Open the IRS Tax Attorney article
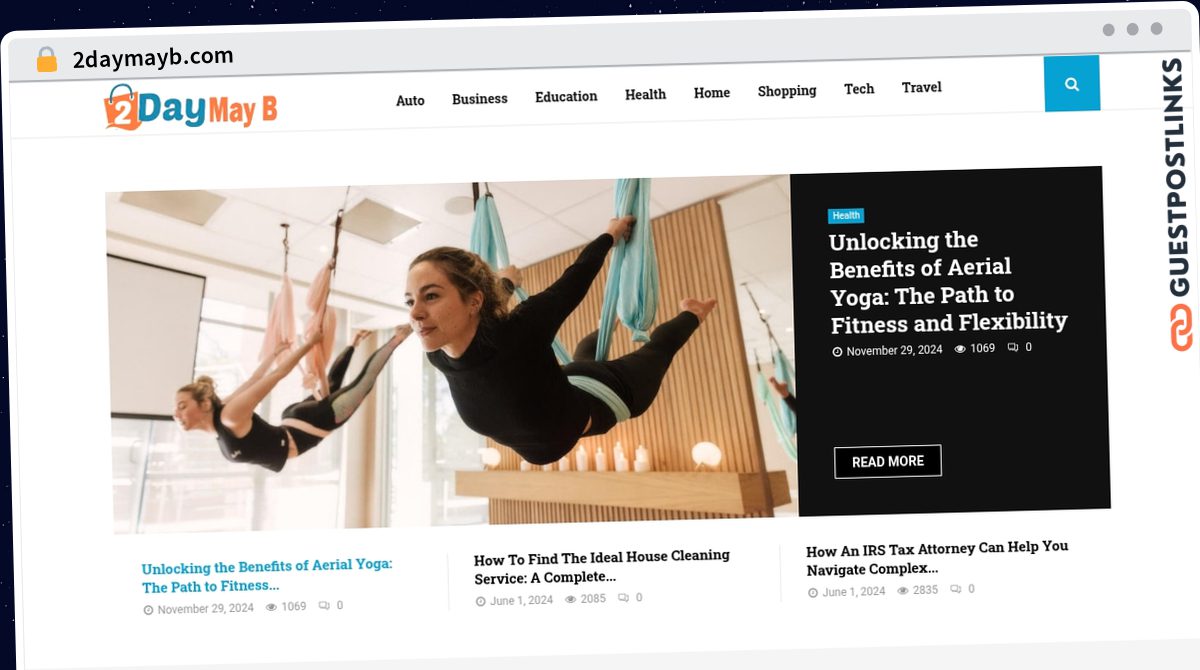The height and width of the screenshot is (670, 1200). [937, 558]
